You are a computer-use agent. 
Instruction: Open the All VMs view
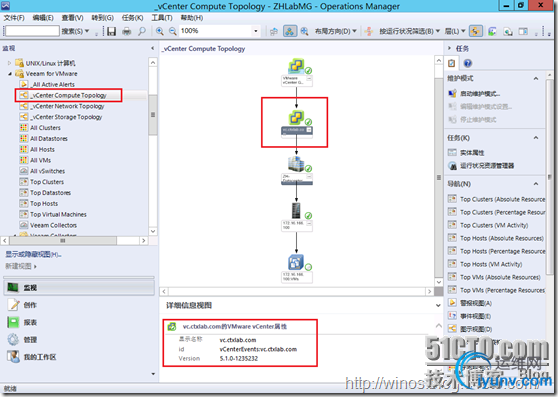pos(40,160)
